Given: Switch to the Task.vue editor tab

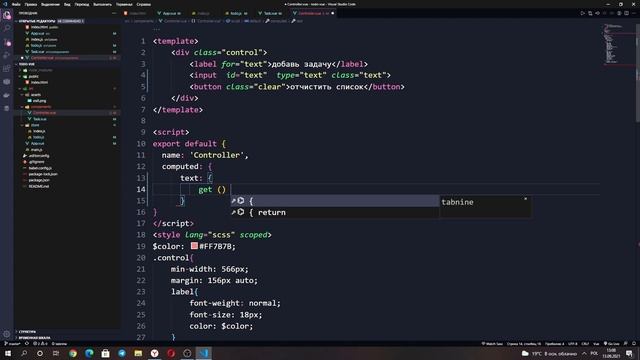Looking at the screenshot, I should click(x=271, y=13).
